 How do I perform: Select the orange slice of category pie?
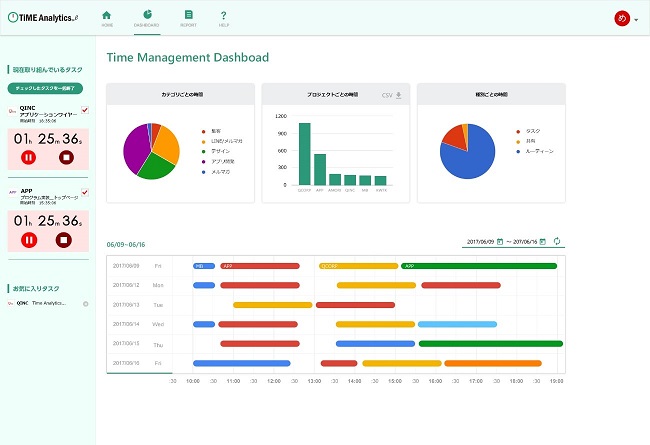(x=168, y=144)
